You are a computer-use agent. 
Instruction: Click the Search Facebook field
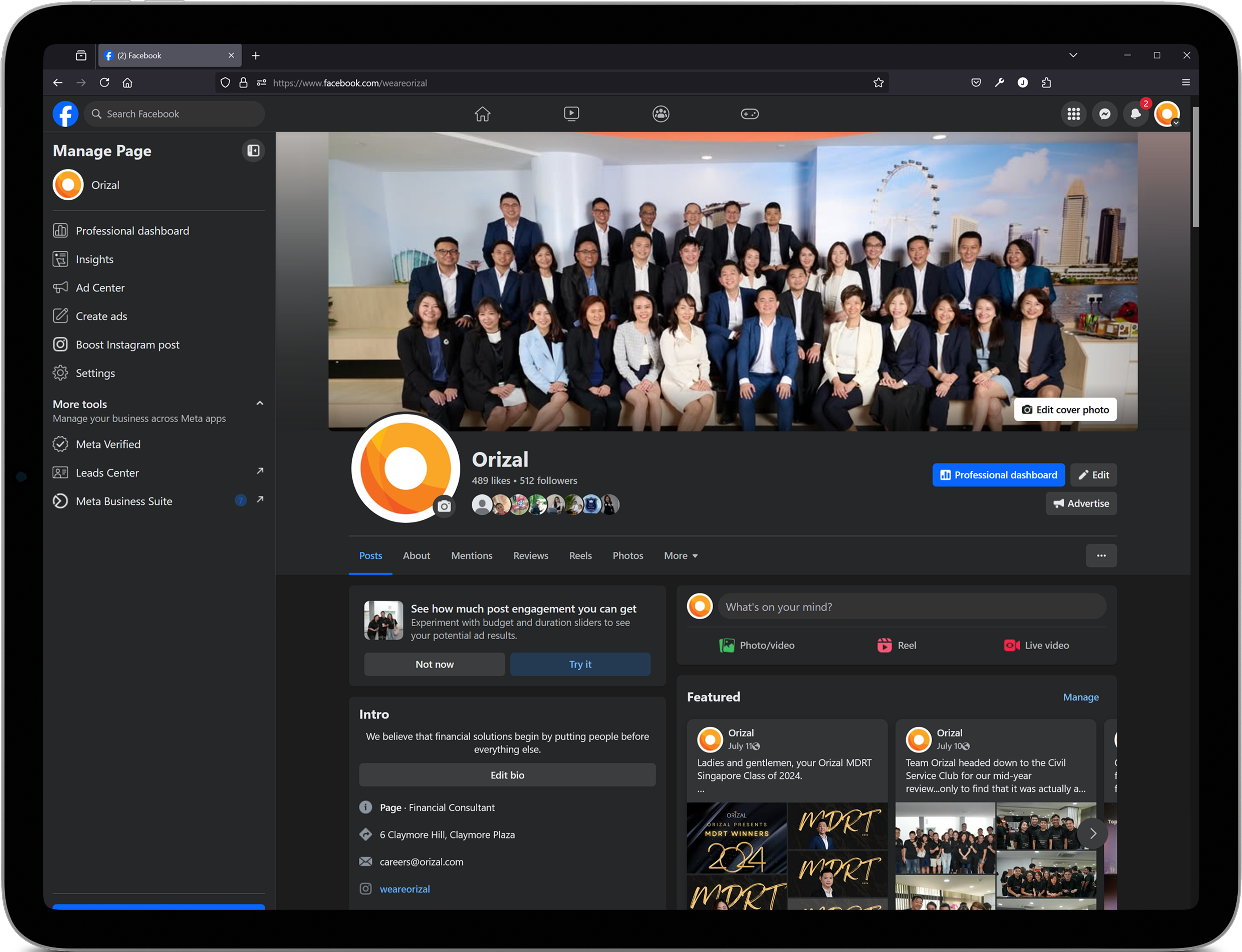[x=175, y=114]
